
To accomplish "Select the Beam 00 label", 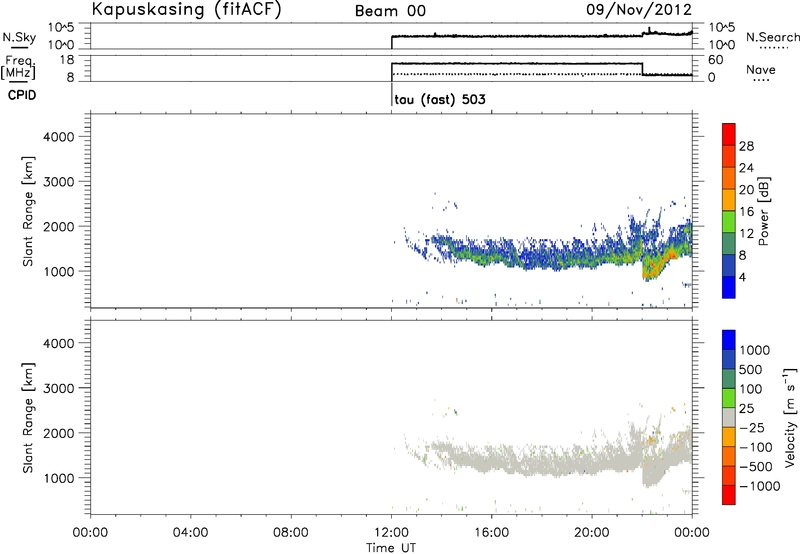I will tap(390, 11).
